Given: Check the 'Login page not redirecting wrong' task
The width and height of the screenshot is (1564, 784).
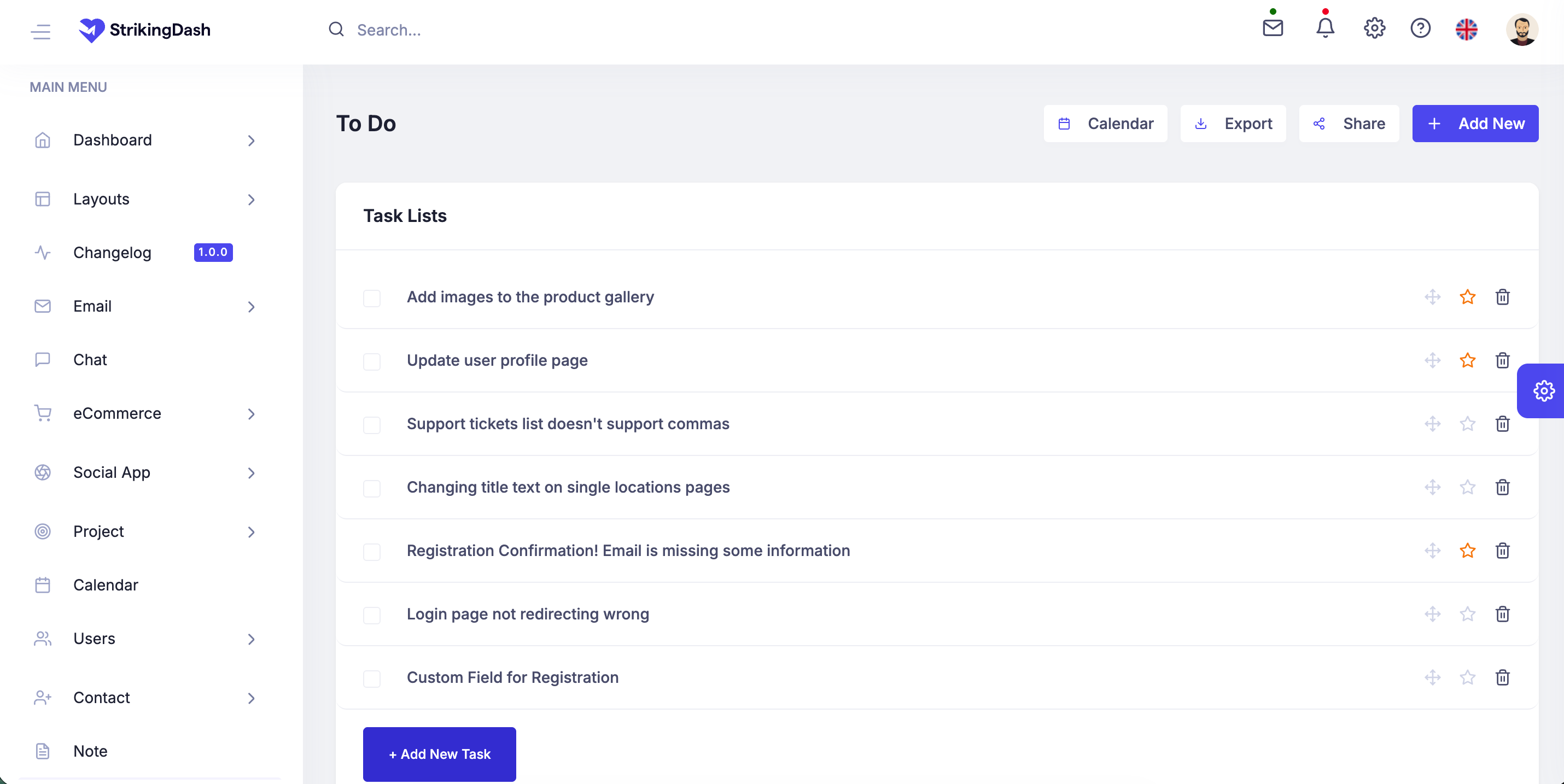Looking at the screenshot, I should point(372,615).
